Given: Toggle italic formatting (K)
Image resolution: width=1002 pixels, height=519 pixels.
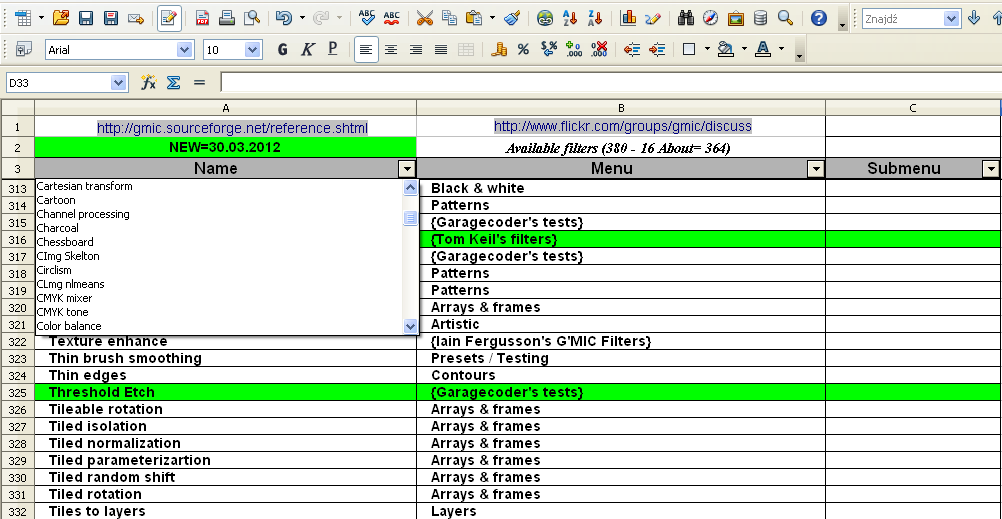Looking at the screenshot, I should (307, 49).
